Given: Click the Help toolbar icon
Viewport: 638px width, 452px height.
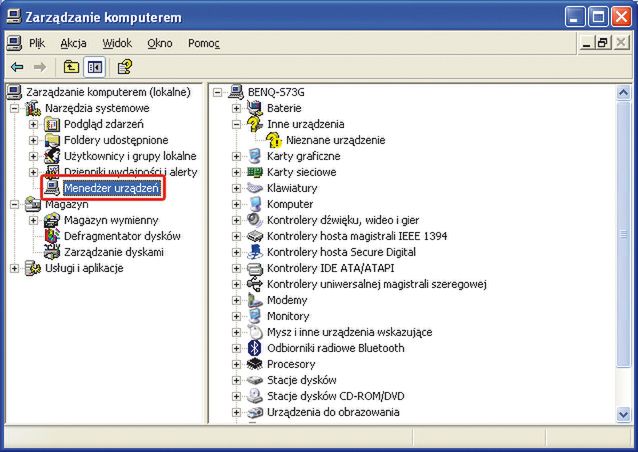Looking at the screenshot, I should point(125,67).
